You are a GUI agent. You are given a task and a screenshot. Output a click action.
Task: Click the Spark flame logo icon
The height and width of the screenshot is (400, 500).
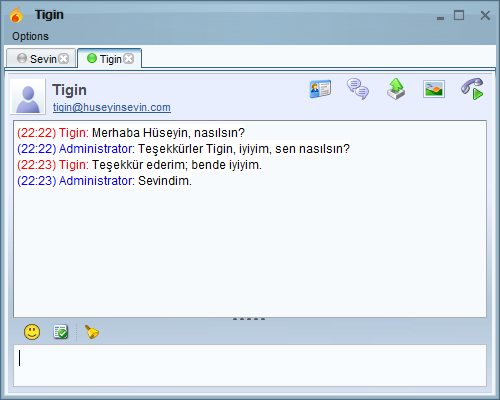[x=16, y=15]
